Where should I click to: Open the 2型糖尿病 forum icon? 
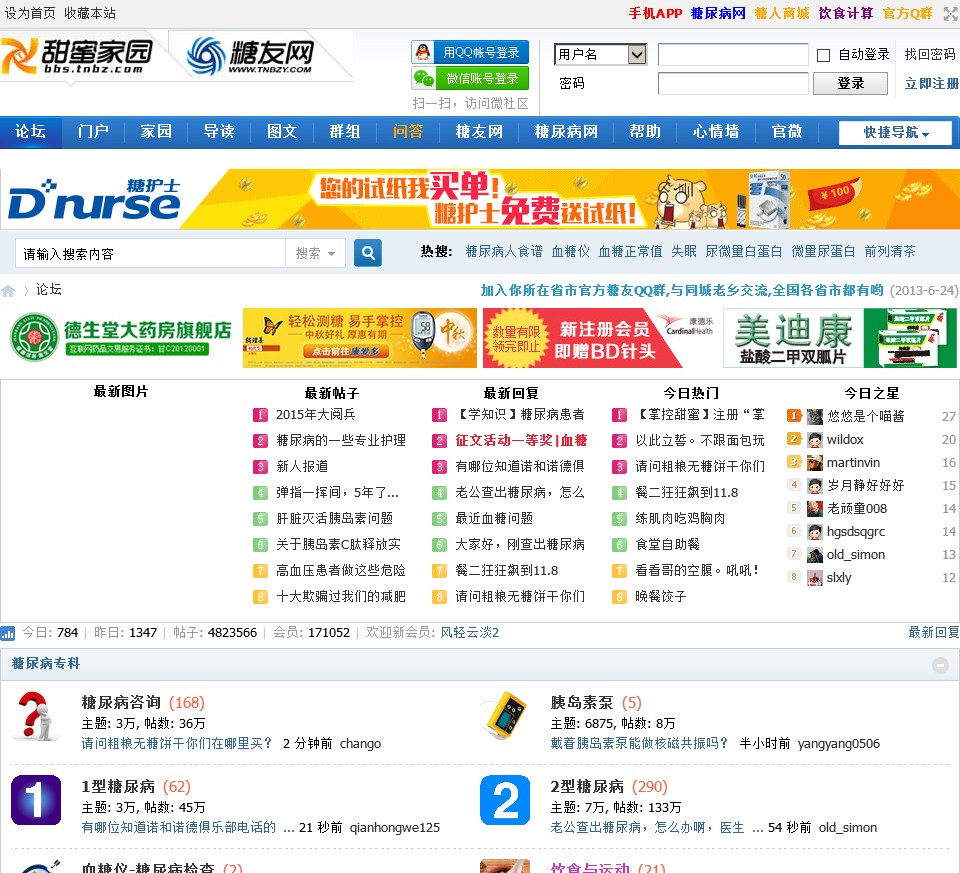tap(505, 800)
